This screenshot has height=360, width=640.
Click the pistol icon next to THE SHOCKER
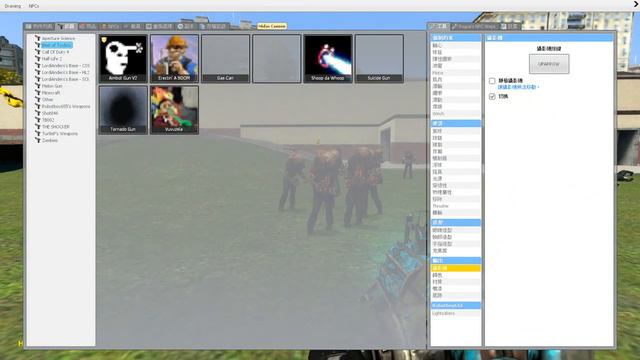(x=38, y=127)
